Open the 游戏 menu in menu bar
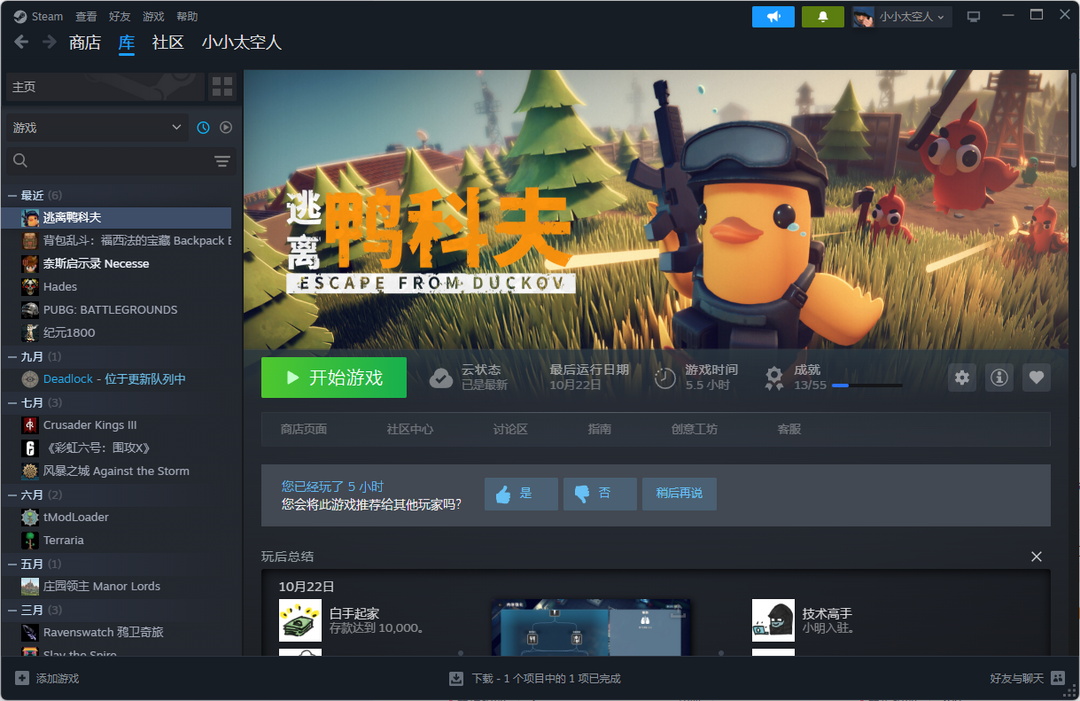 click(153, 17)
